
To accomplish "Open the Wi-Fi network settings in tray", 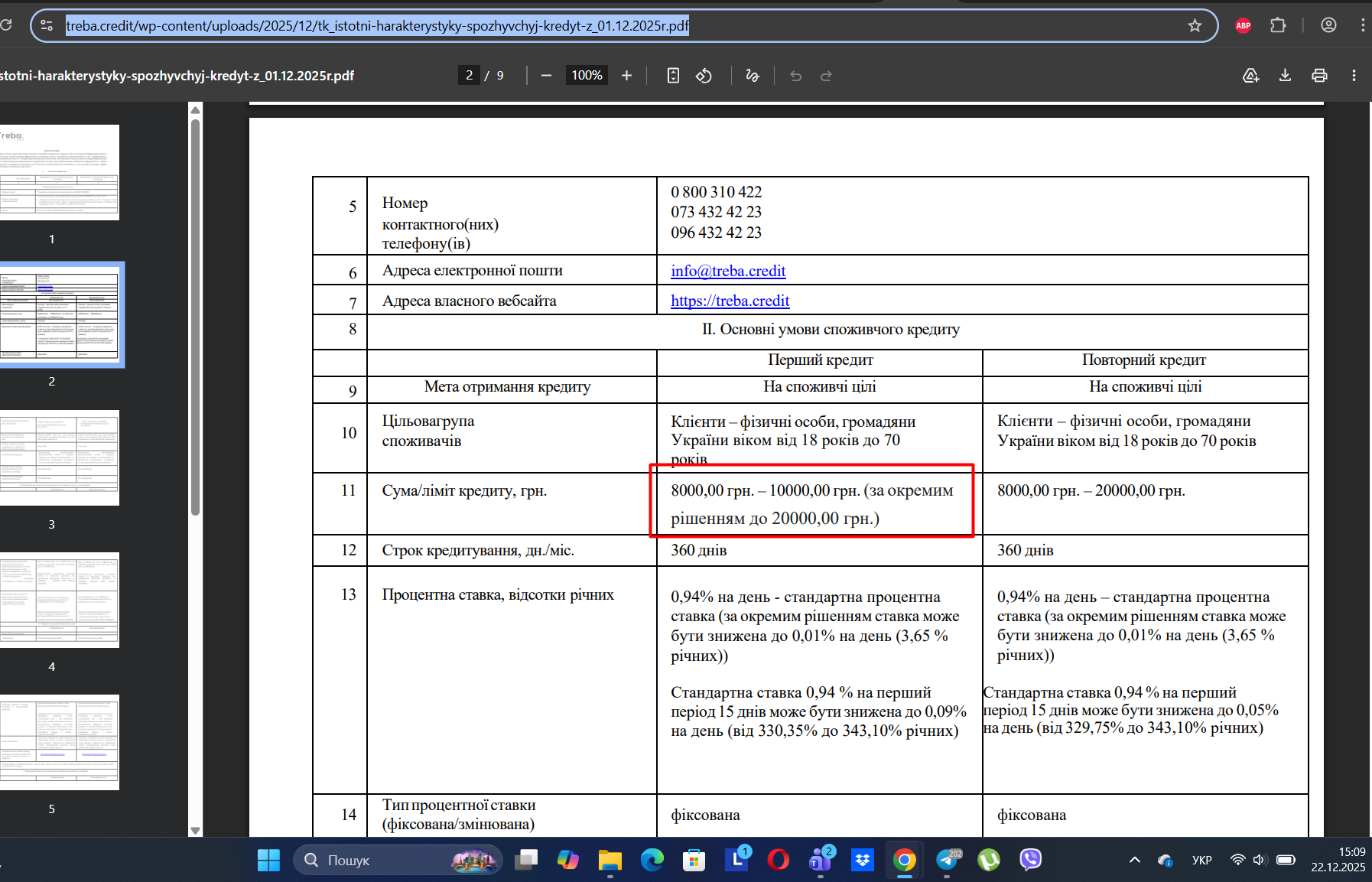I will click(x=1237, y=860).
